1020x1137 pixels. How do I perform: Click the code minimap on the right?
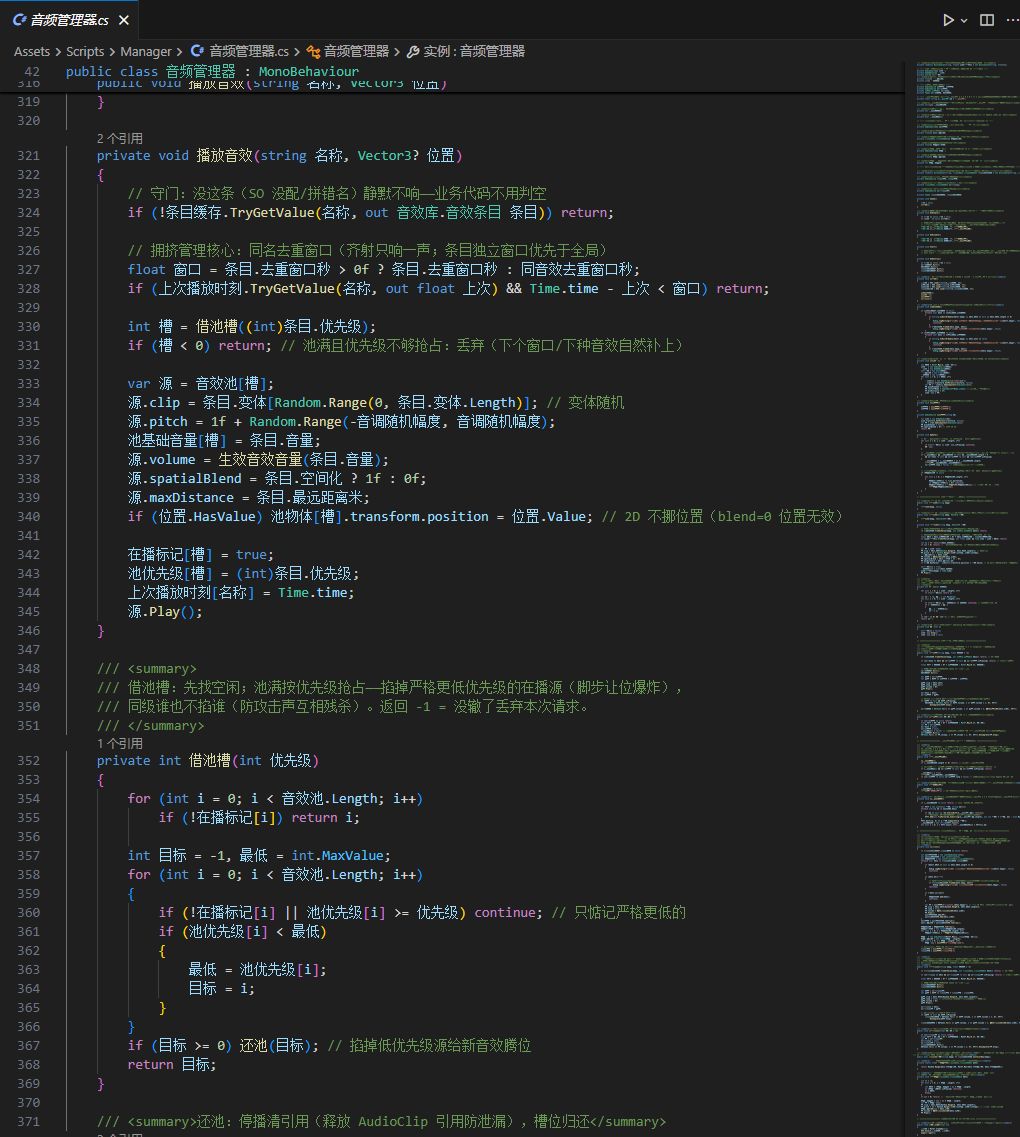point(966,599)
